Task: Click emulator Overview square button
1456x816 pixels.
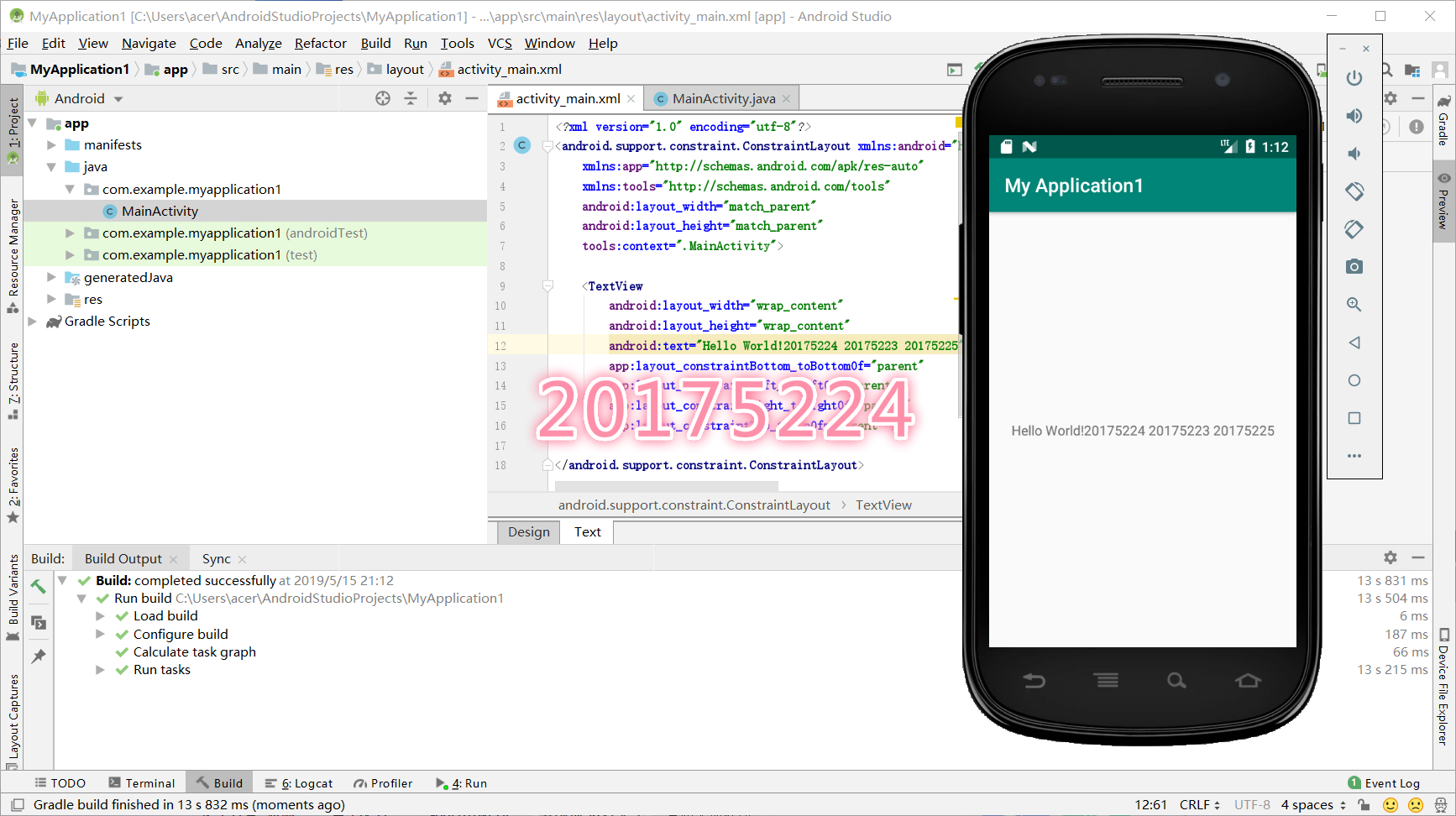Action: (x=1354, y=418)
